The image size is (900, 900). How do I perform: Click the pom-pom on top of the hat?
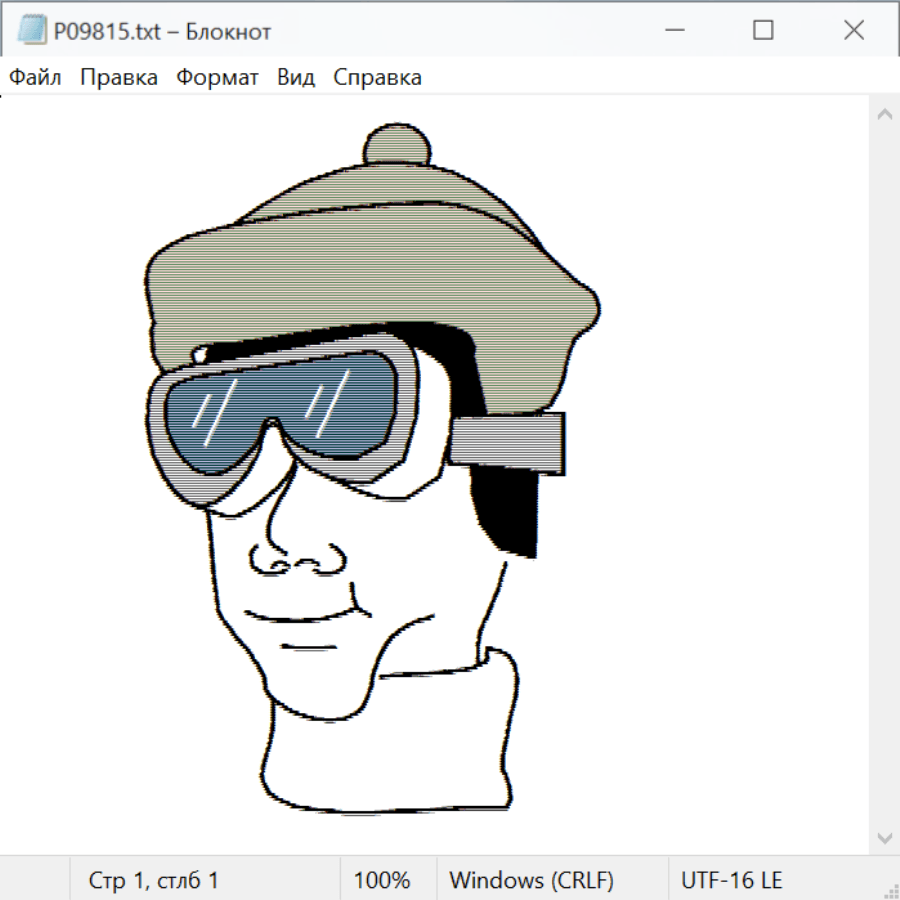click(x=398, y=146)
